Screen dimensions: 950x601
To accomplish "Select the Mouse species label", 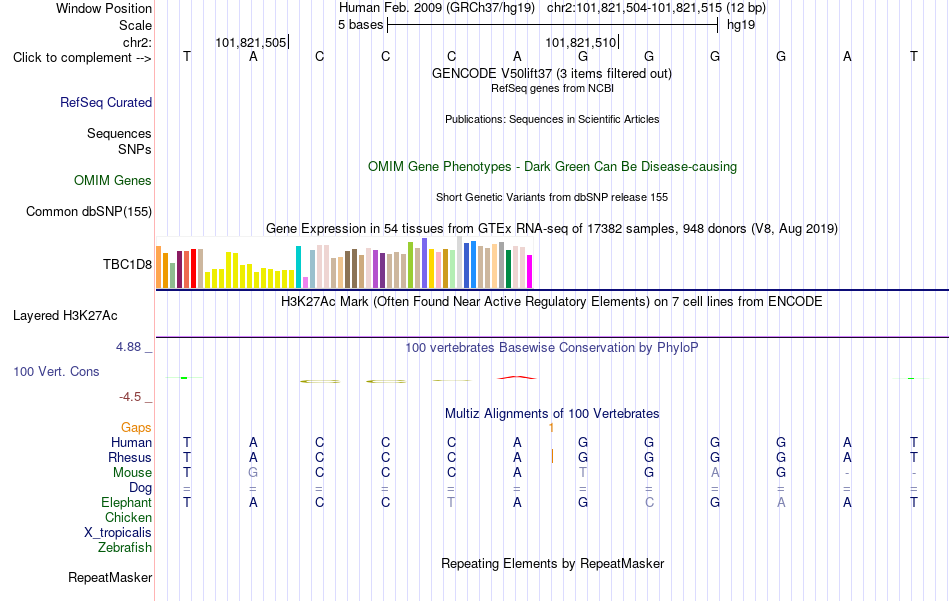I will click(x=133, y=473).
